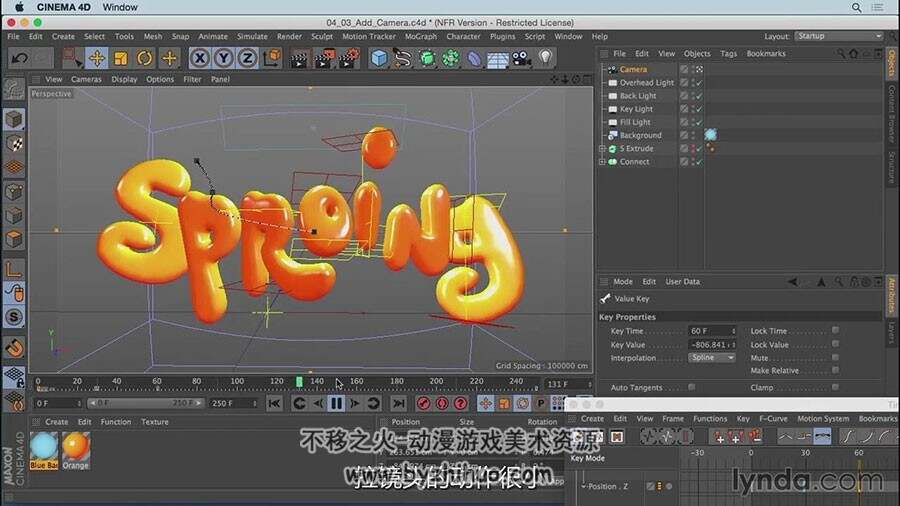The width and height of the screenshot is (900, 506).
Task: Toggle Scale keyframe recording icon
Action: 504,404
